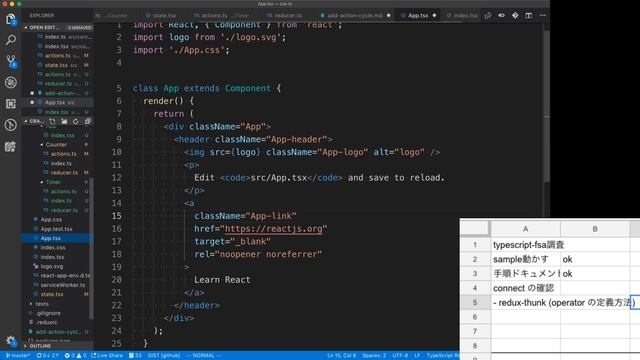The height and width of the screenshot is (360, 640).
Task: Click the explorer sidebar scrollbar
Action: (x=91, y=248)
